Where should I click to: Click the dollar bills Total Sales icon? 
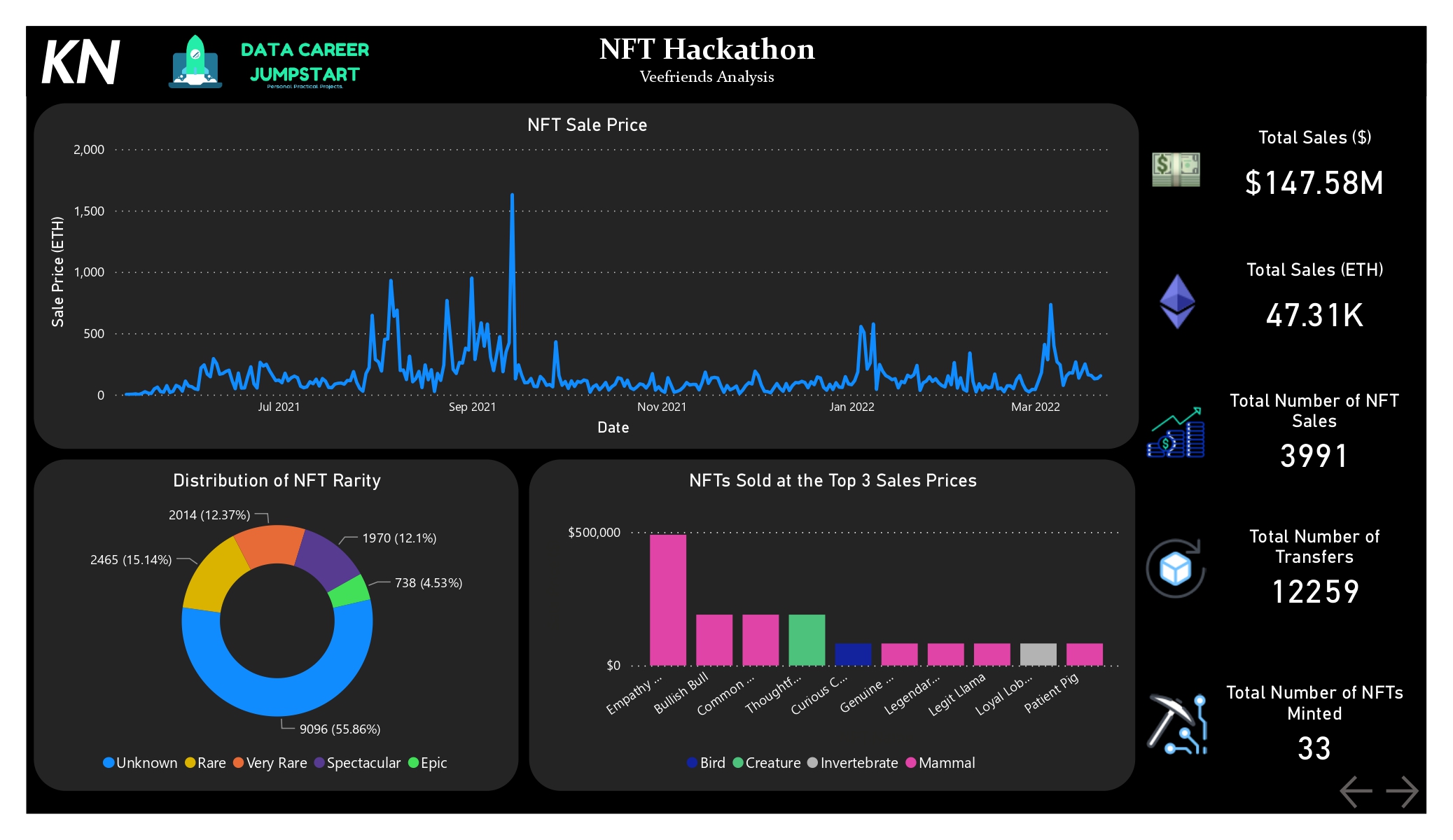[x=1176, y=169]
